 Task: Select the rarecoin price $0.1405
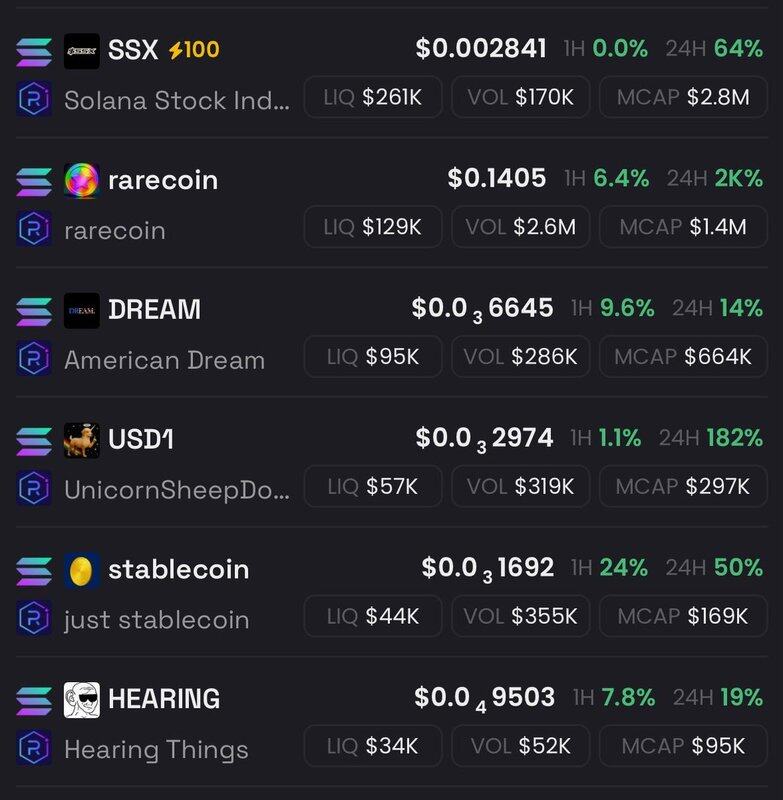pyautogui.click(x=497, y=178)
